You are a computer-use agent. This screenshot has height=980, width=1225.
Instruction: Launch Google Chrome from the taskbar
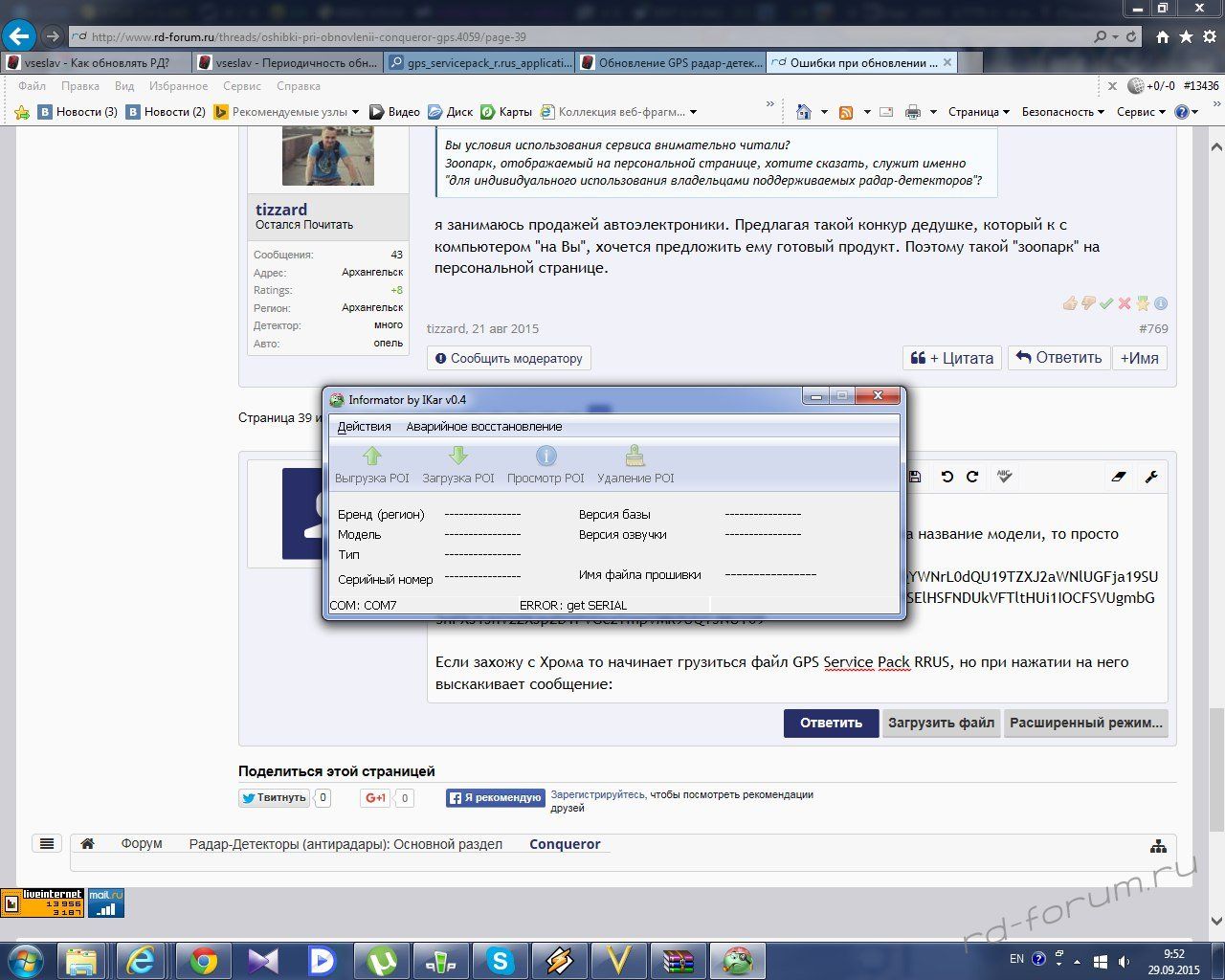coord(203,959)
